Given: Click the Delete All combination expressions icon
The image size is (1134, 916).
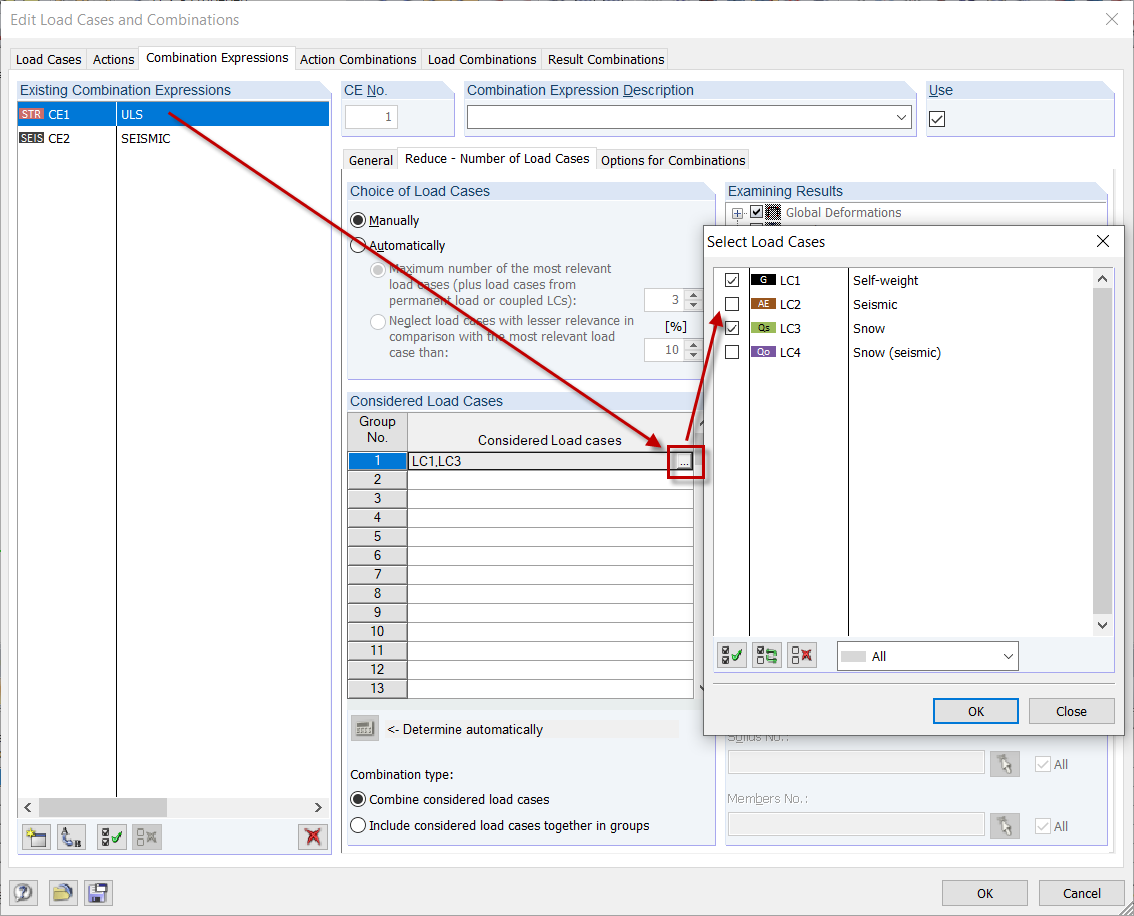Looking at the screenshot, I should coord(312,837).
